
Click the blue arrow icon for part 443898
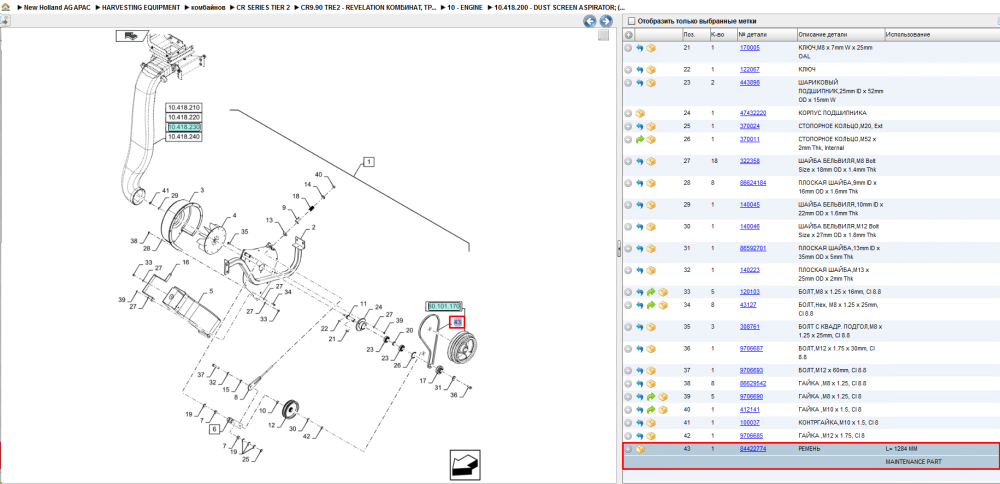click(640, 83)
